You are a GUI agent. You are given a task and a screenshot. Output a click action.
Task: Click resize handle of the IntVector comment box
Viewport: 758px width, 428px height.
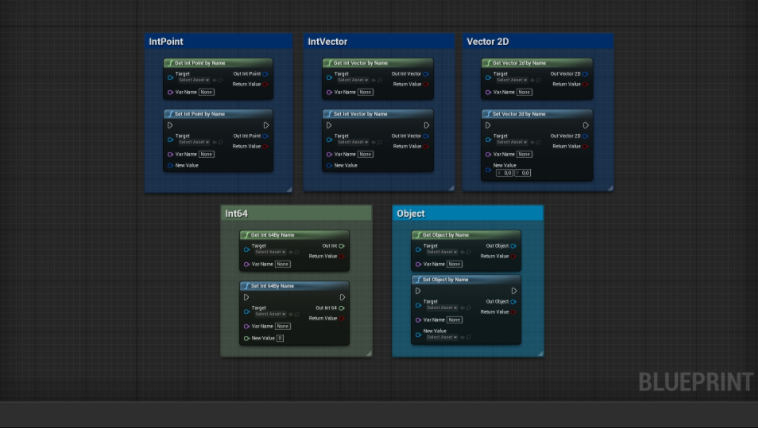(451, 188)
